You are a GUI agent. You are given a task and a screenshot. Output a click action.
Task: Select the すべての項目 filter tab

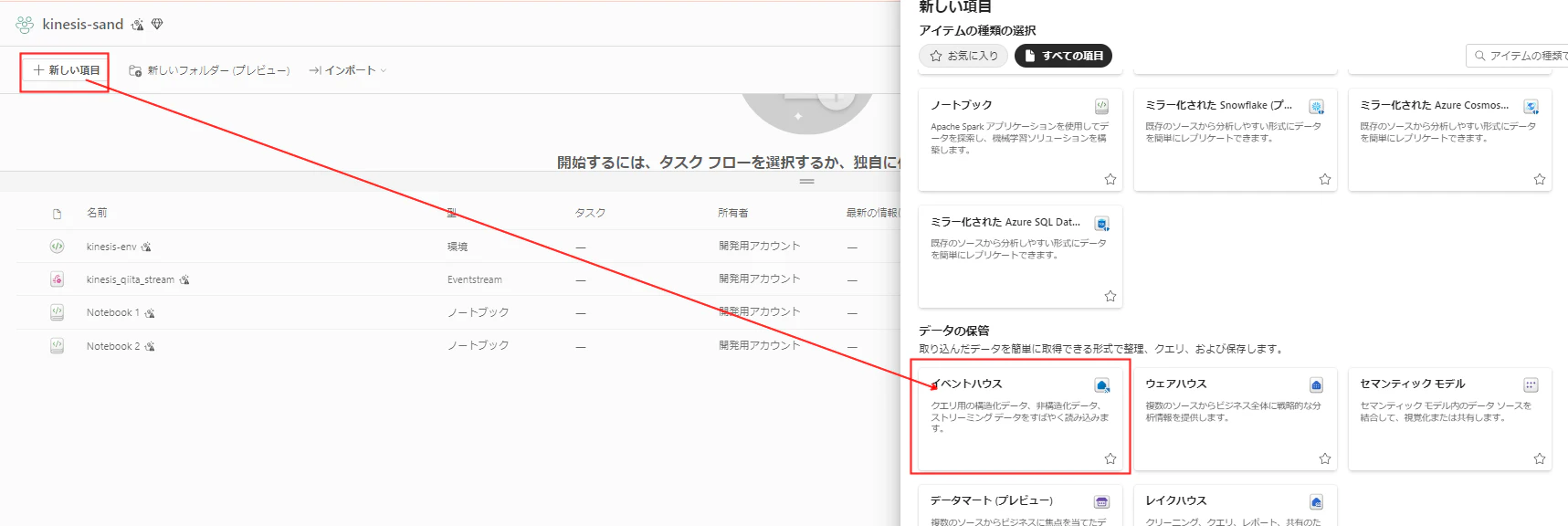tap(1063, 56)
